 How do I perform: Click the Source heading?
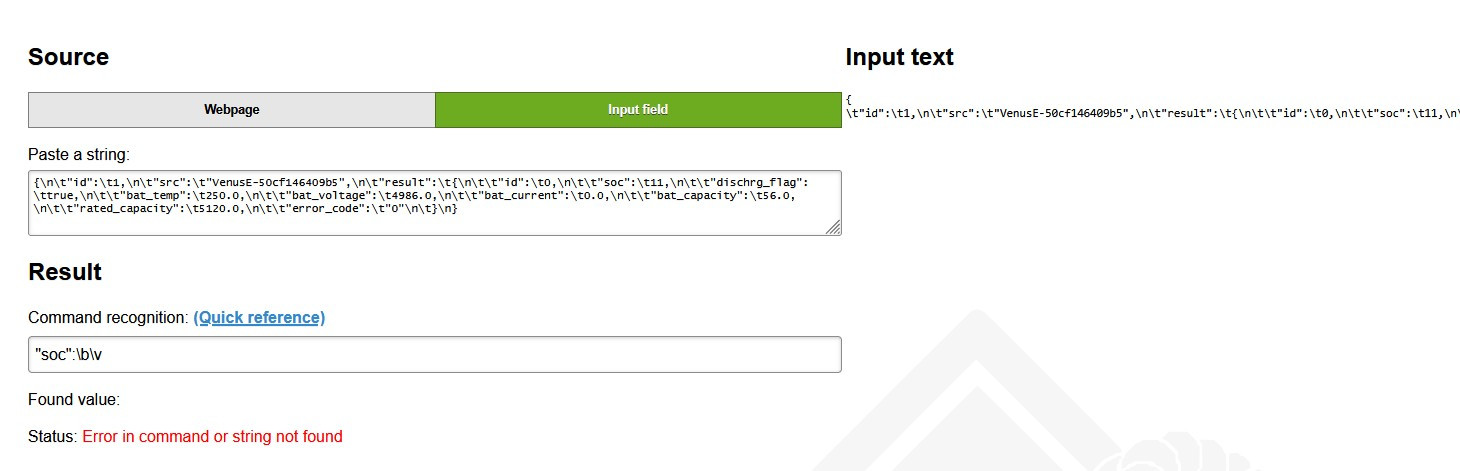click(x=68, y=57)
